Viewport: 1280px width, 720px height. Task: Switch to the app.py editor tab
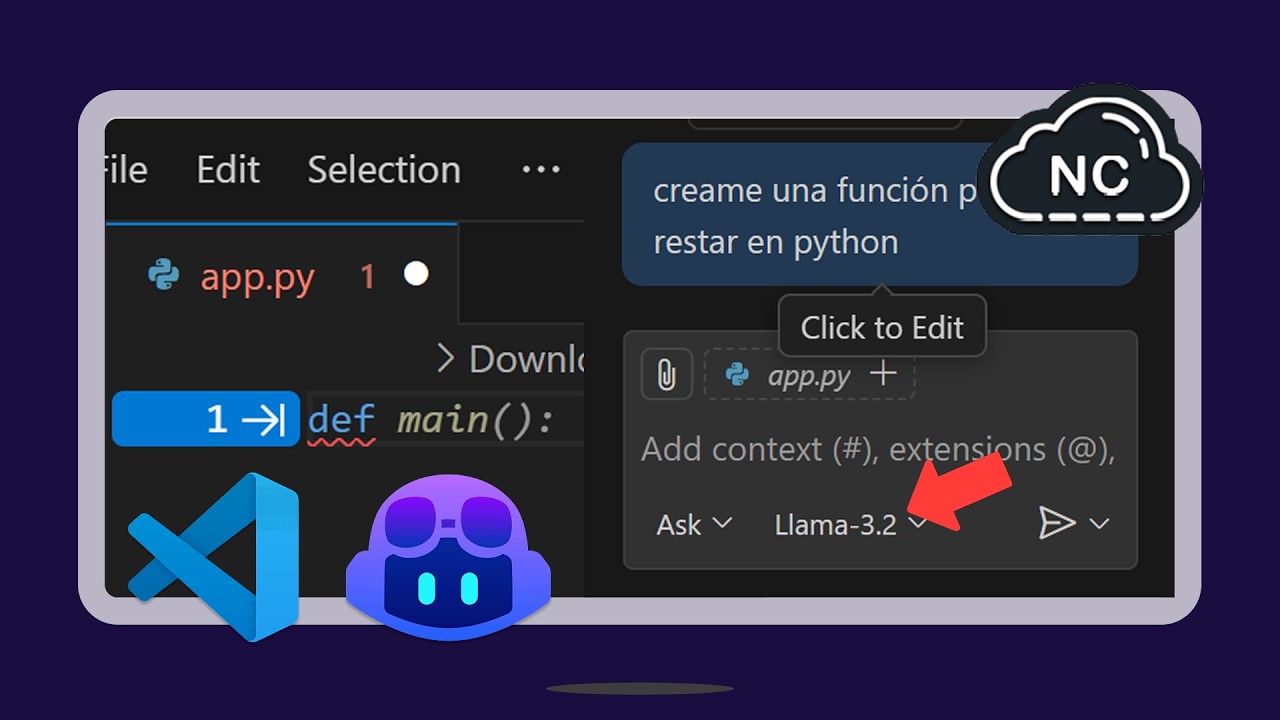pos(282,275)
